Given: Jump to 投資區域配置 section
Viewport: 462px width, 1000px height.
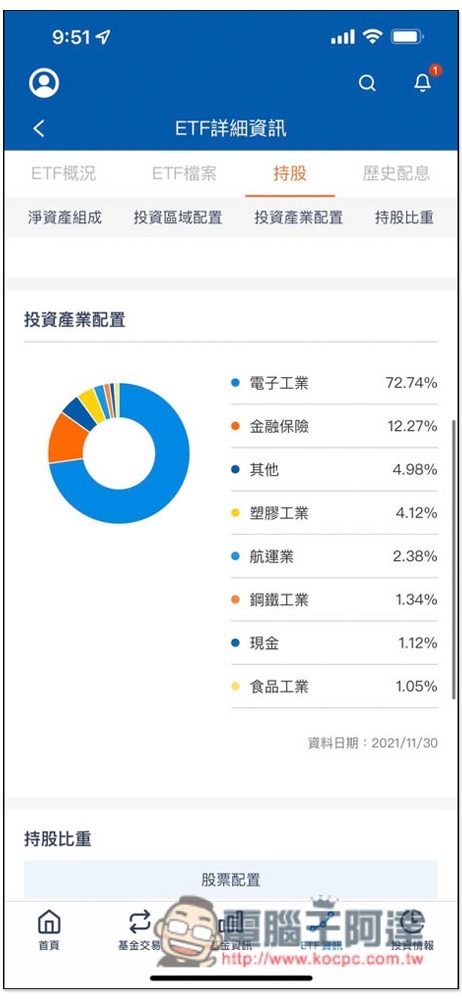Looking at the screenshot, I should [177, 217].
